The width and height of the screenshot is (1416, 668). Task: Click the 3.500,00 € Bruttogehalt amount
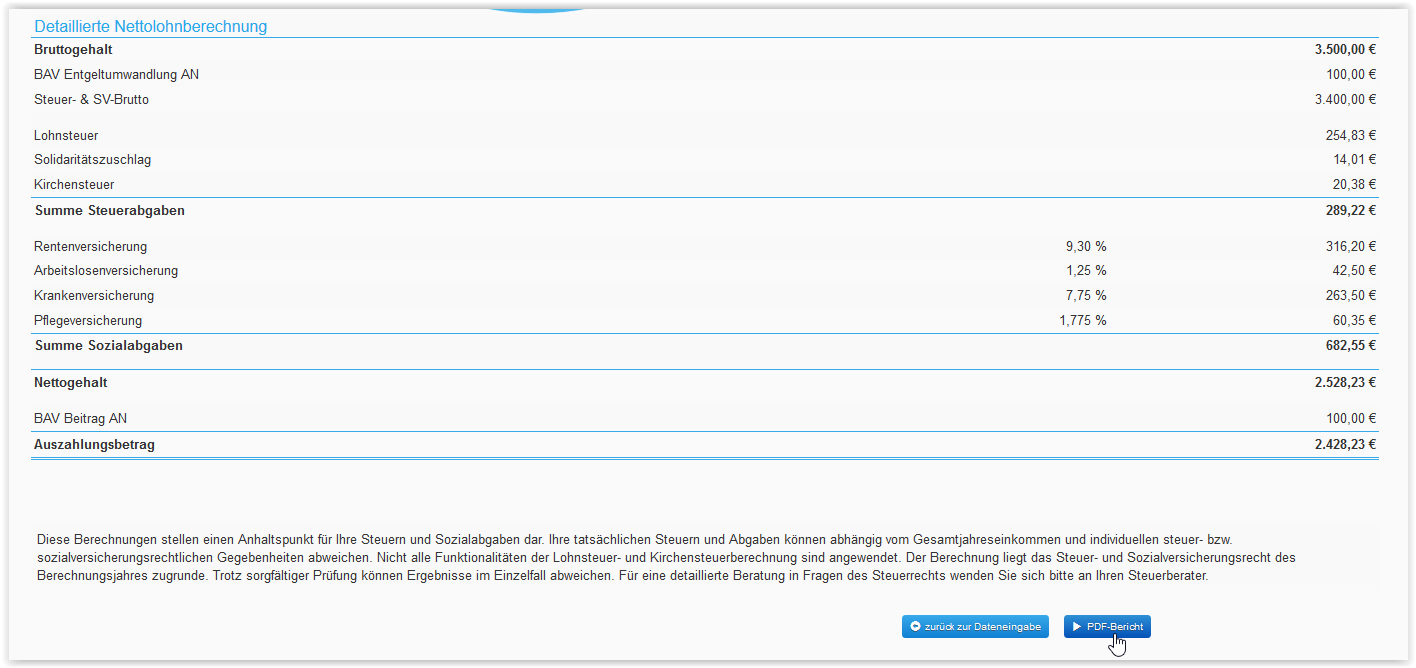[x=1345, y=49]
